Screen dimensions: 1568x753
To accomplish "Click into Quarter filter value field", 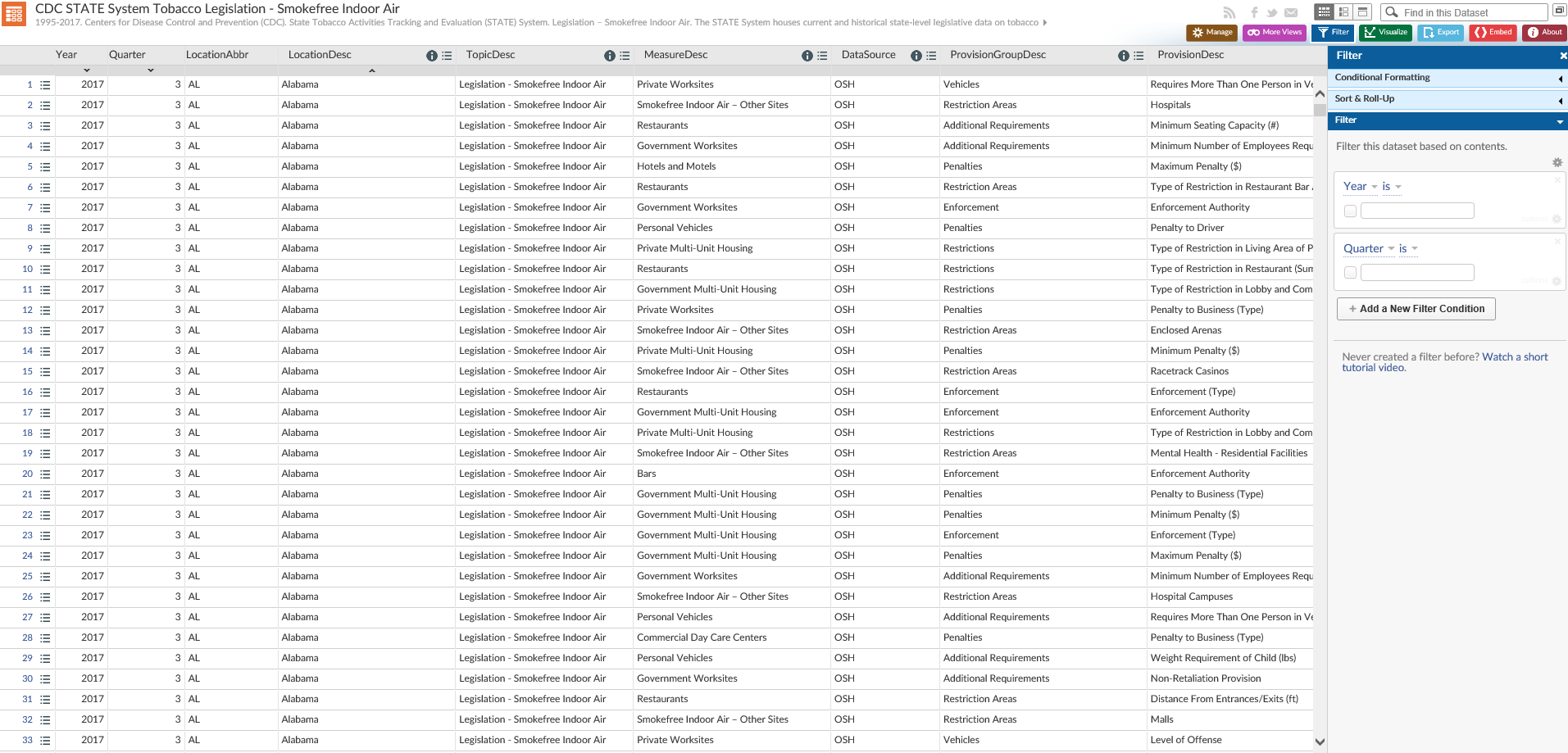I will [x=1417, y=273].
